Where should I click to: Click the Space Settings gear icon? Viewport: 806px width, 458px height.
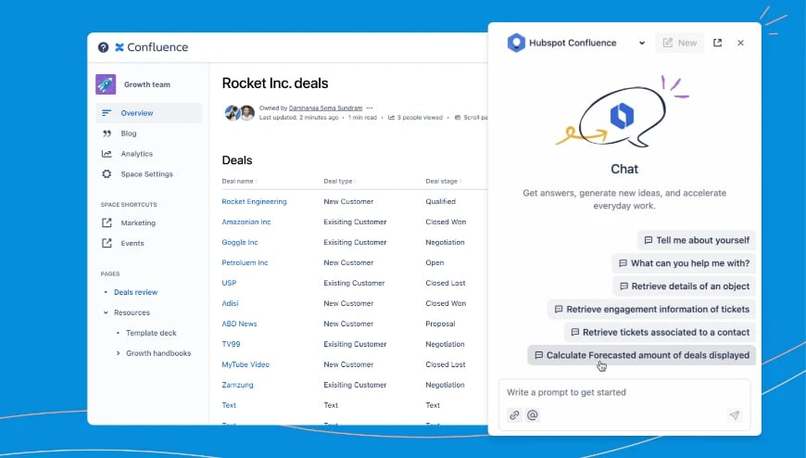[x=106, y=174]
